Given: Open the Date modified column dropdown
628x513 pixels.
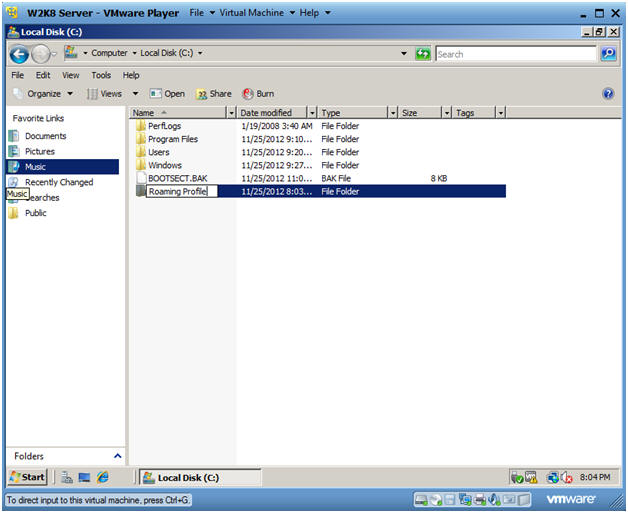Looking at the screenshot, I should tap(312, 113).
